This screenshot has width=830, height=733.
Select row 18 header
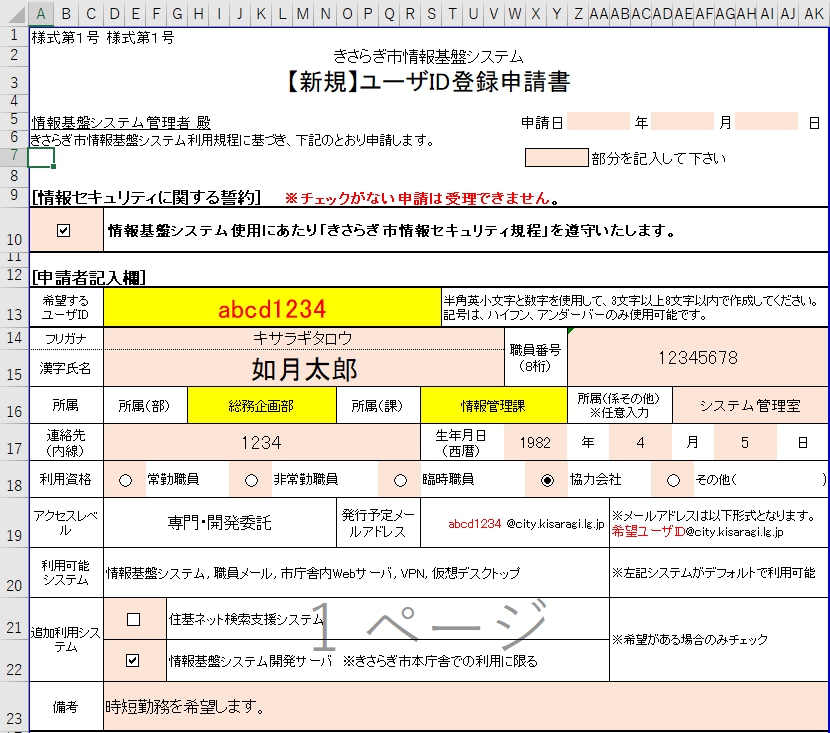[14, 479]
